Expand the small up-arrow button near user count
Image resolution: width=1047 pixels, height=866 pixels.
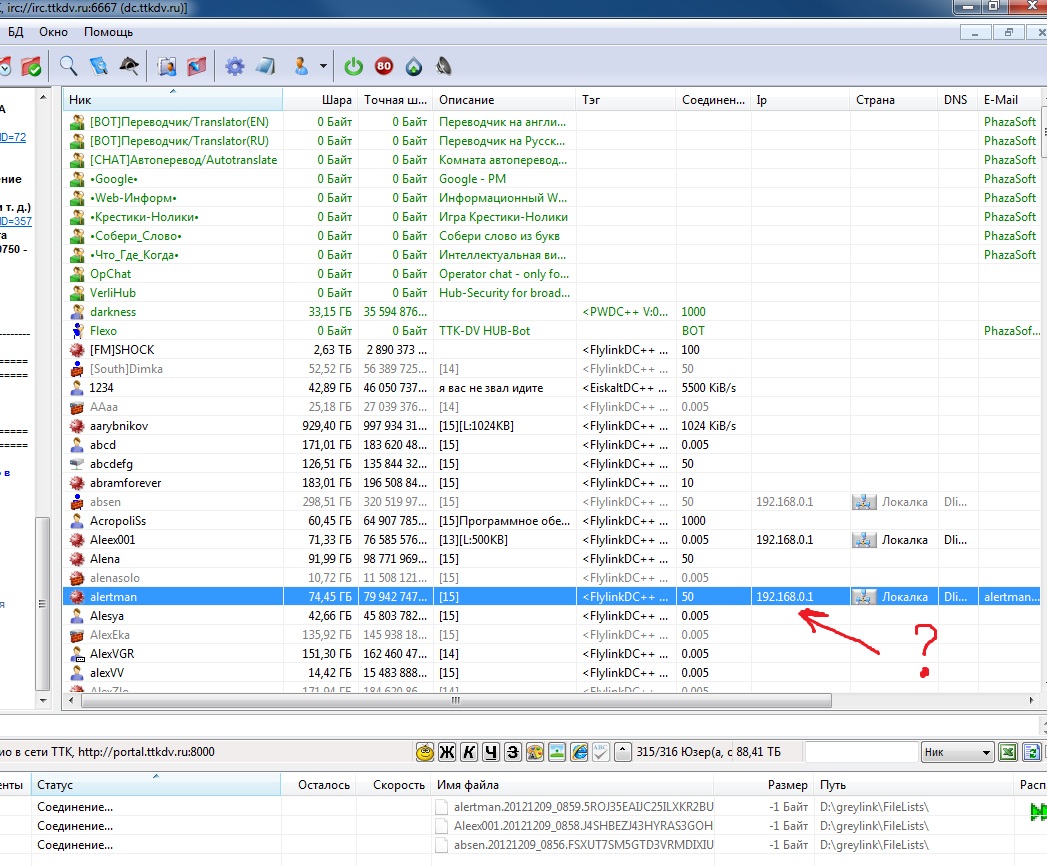pyautogui.click(x=622, y=752)
